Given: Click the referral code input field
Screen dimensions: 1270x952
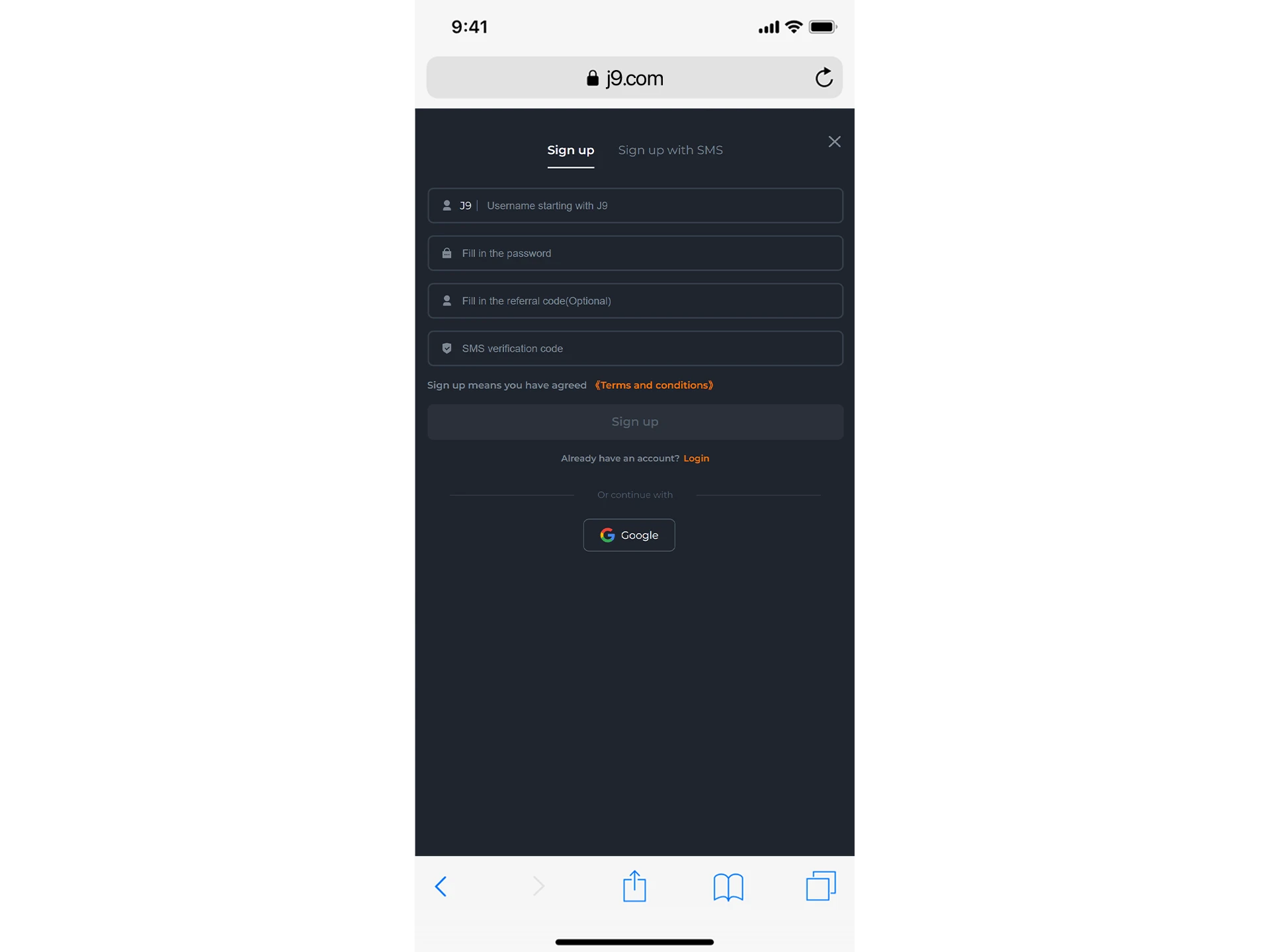Looking at the screenshot, I should click(634, 300).
